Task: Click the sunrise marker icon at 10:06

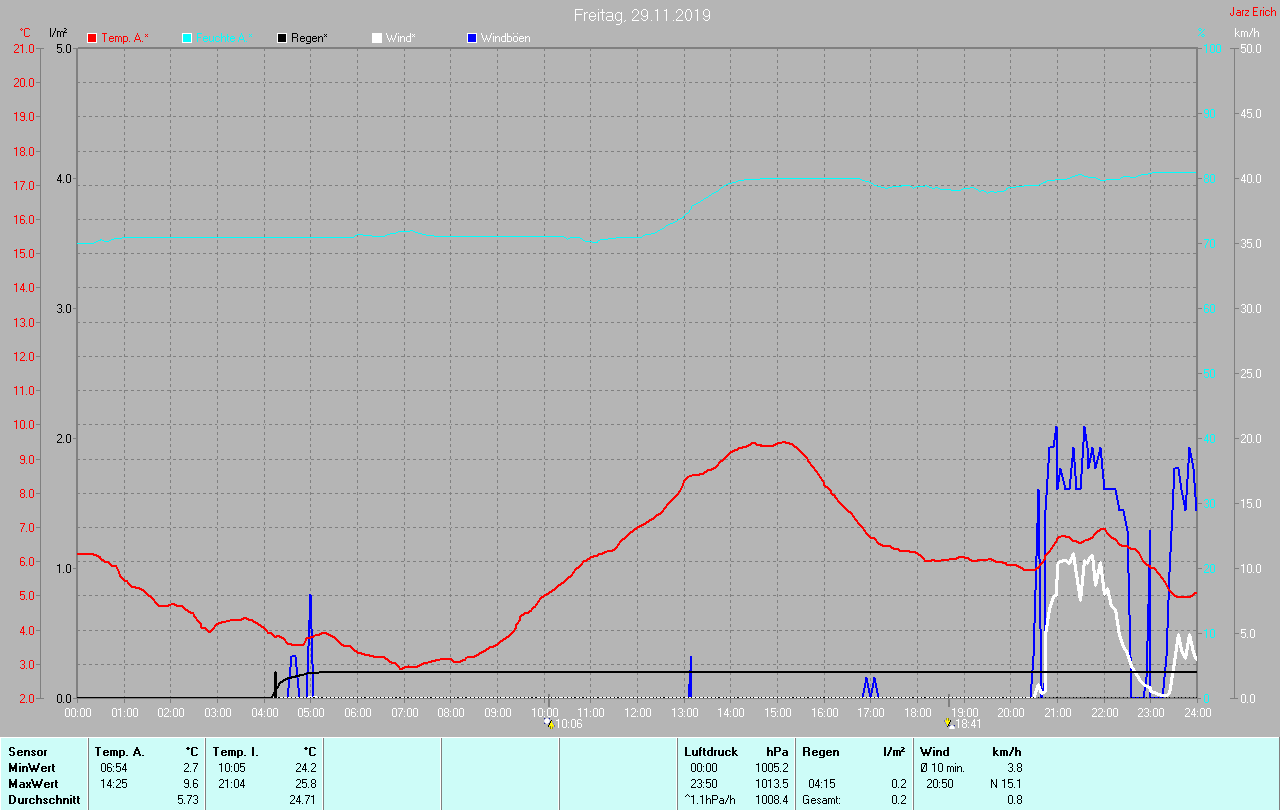Action: [548, 723]
